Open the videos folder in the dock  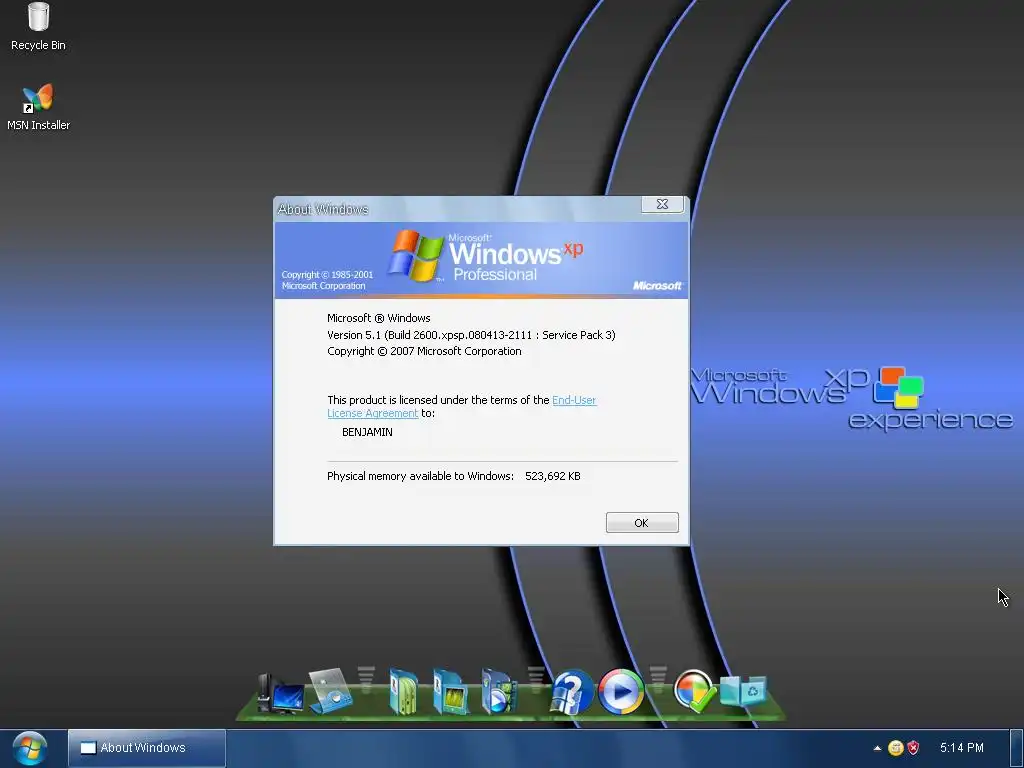point(498,692)
